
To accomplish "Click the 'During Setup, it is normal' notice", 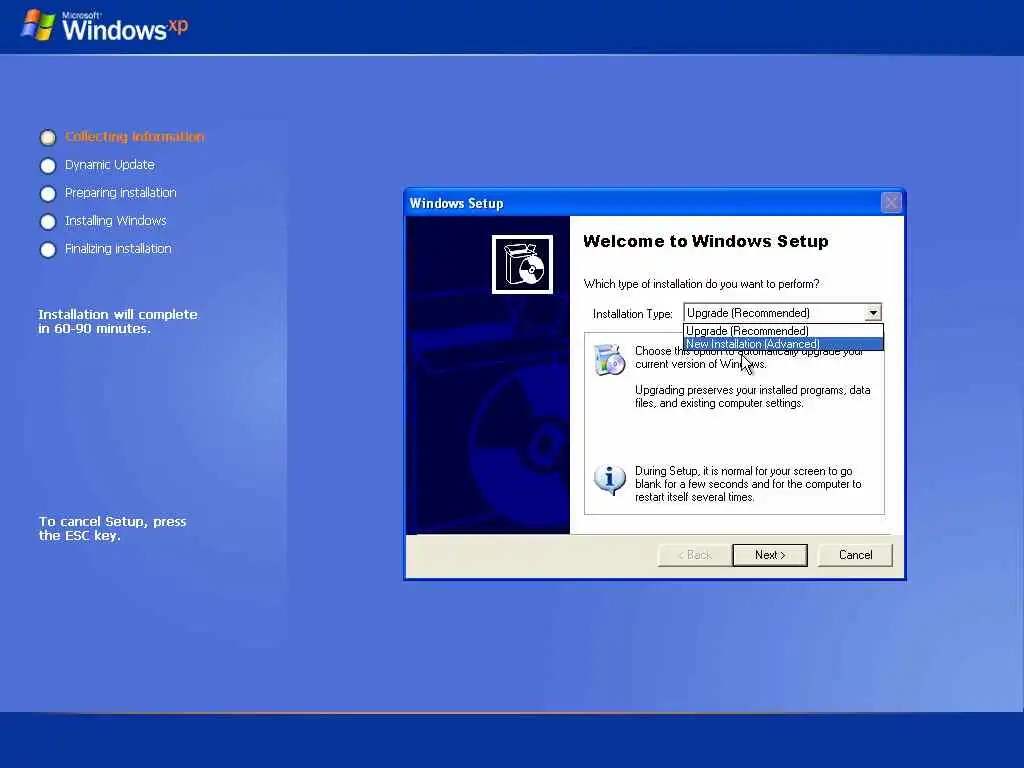I will pos(748,484).
